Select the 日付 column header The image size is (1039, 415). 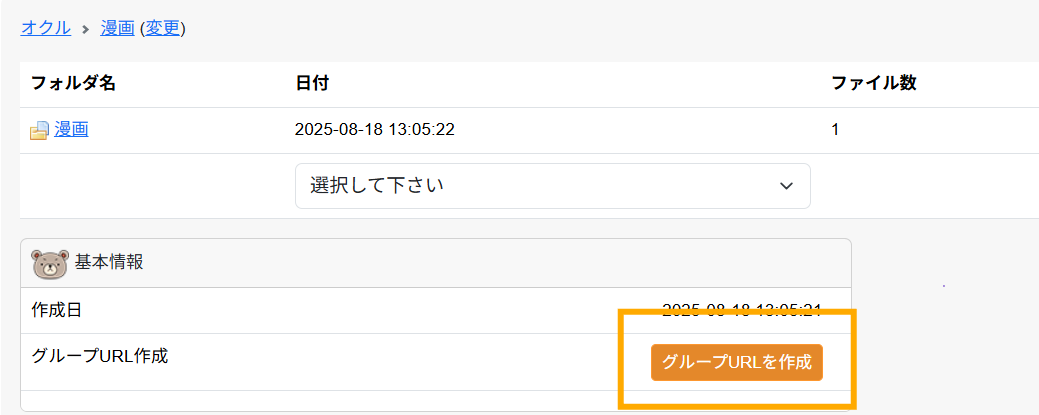(x=312, y=84)
